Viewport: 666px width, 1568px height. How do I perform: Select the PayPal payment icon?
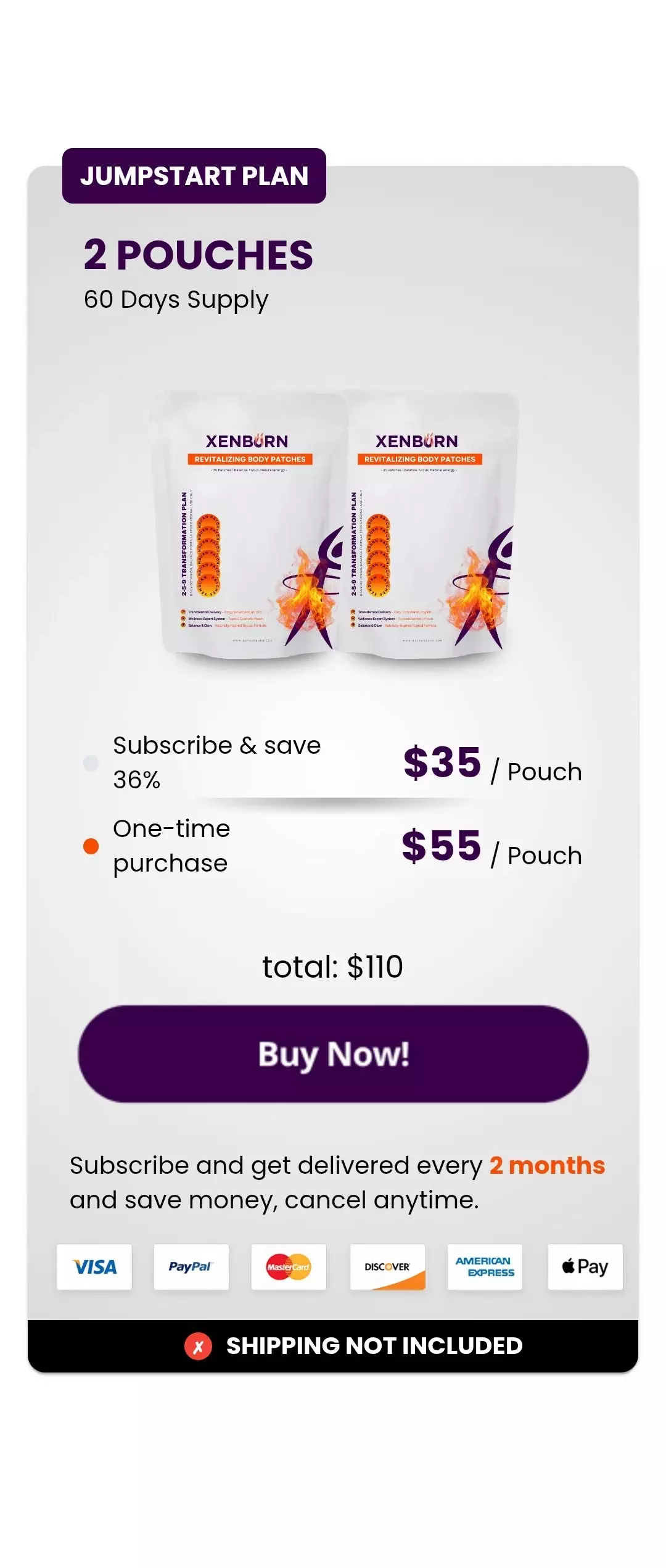(x=192, y=1266)
